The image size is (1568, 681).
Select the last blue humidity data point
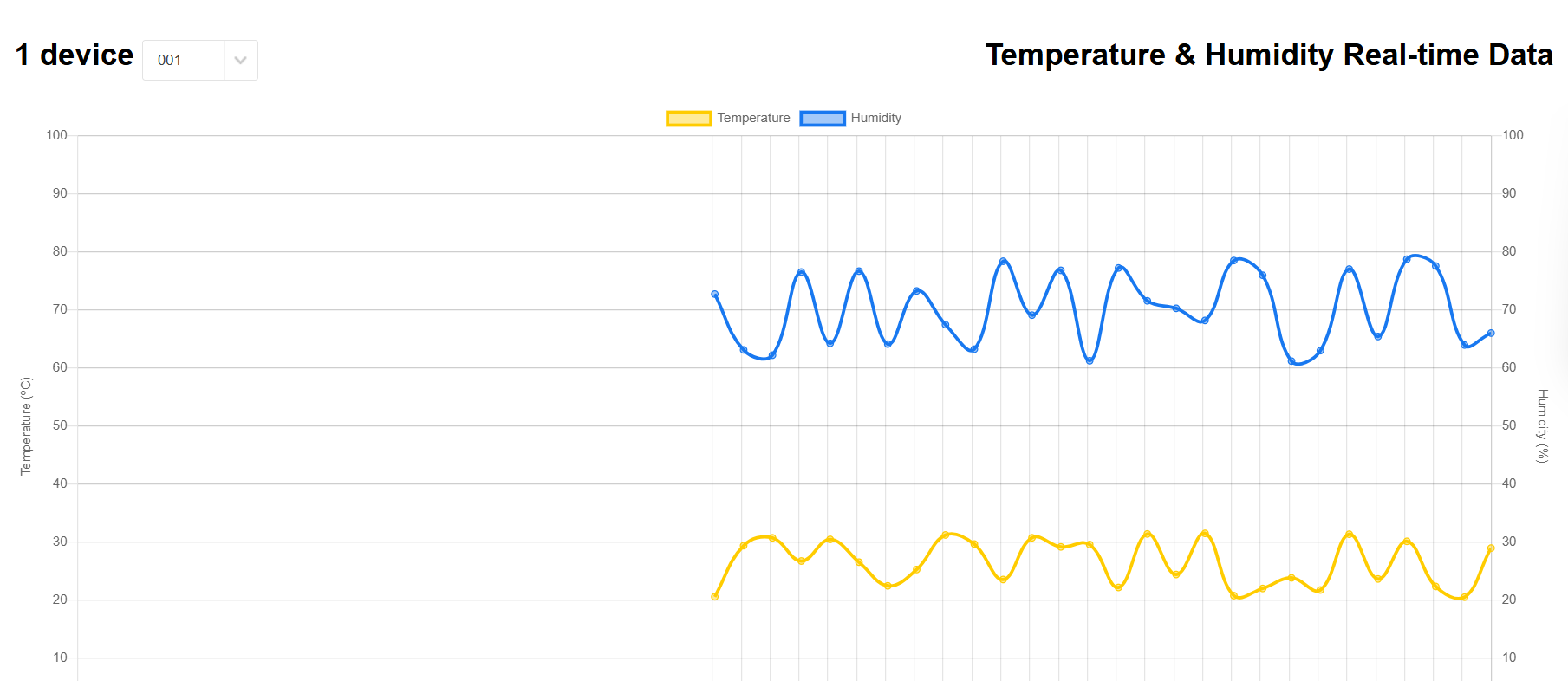click(1491, 333)
